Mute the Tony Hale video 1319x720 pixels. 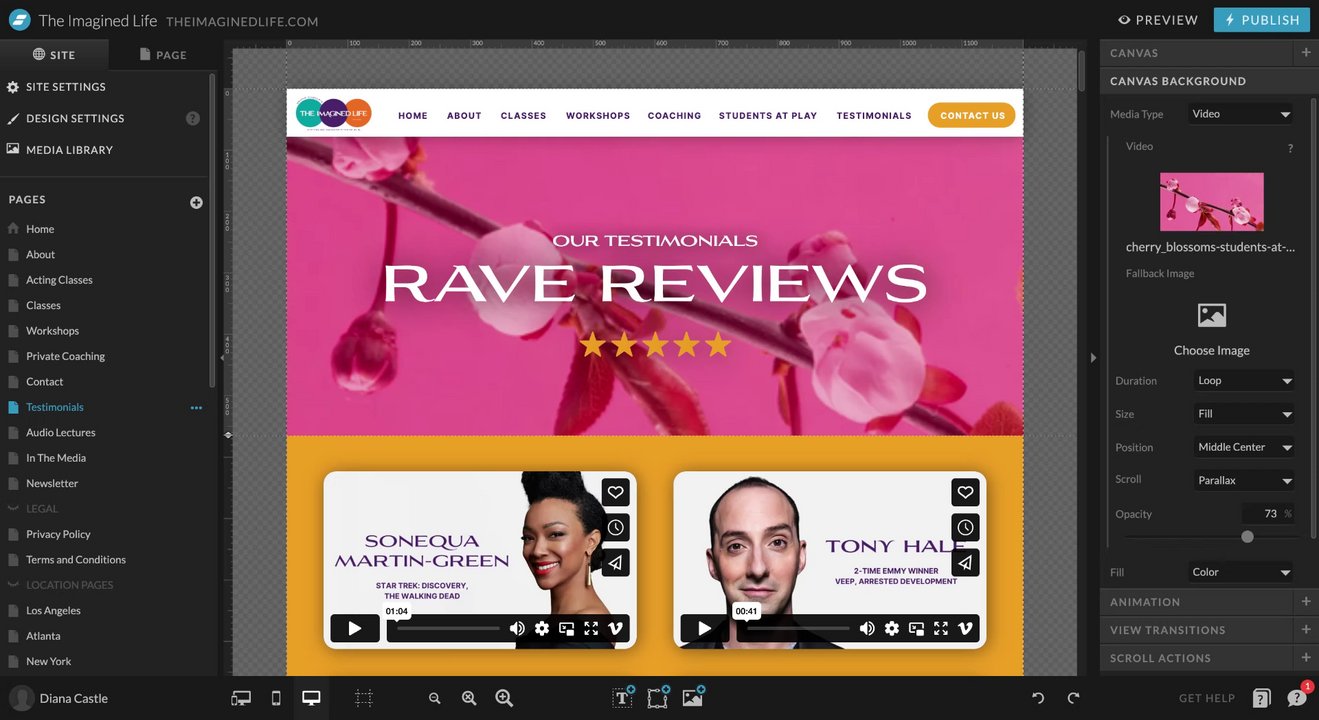[x=867, y=628]
